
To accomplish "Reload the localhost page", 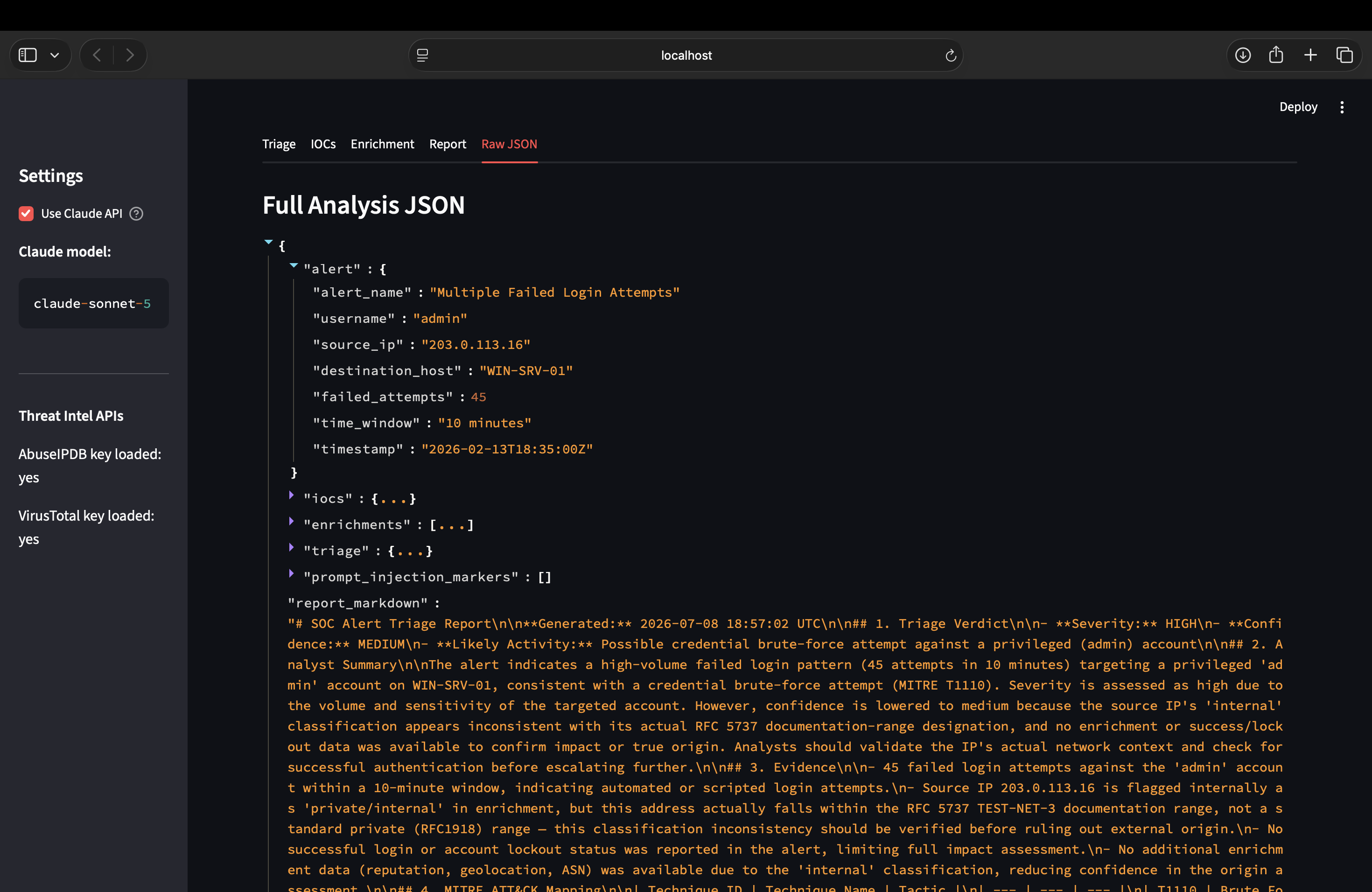I will pyautogui.click(x=951, y=56).
